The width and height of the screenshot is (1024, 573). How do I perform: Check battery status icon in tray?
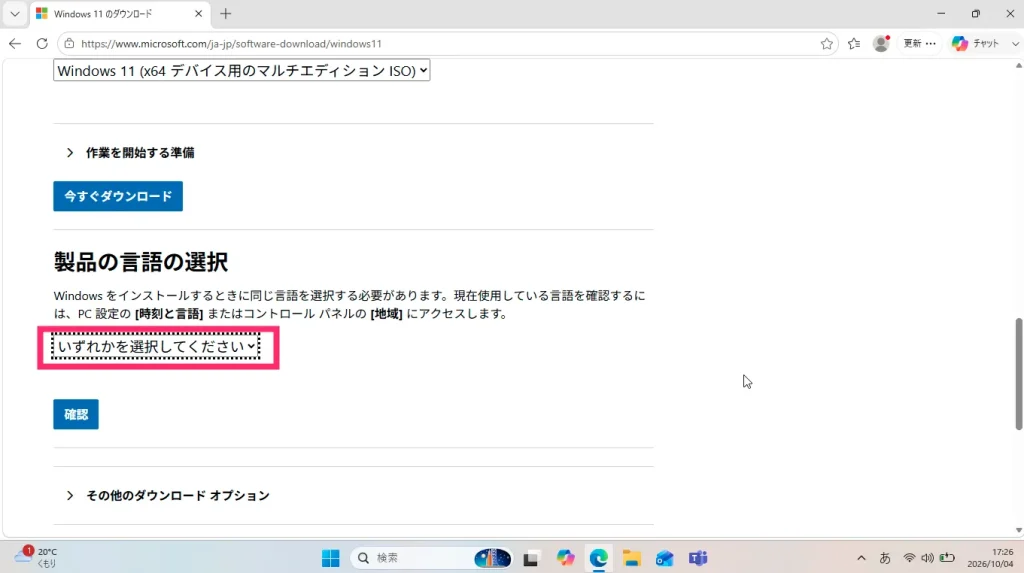point(947,558)
